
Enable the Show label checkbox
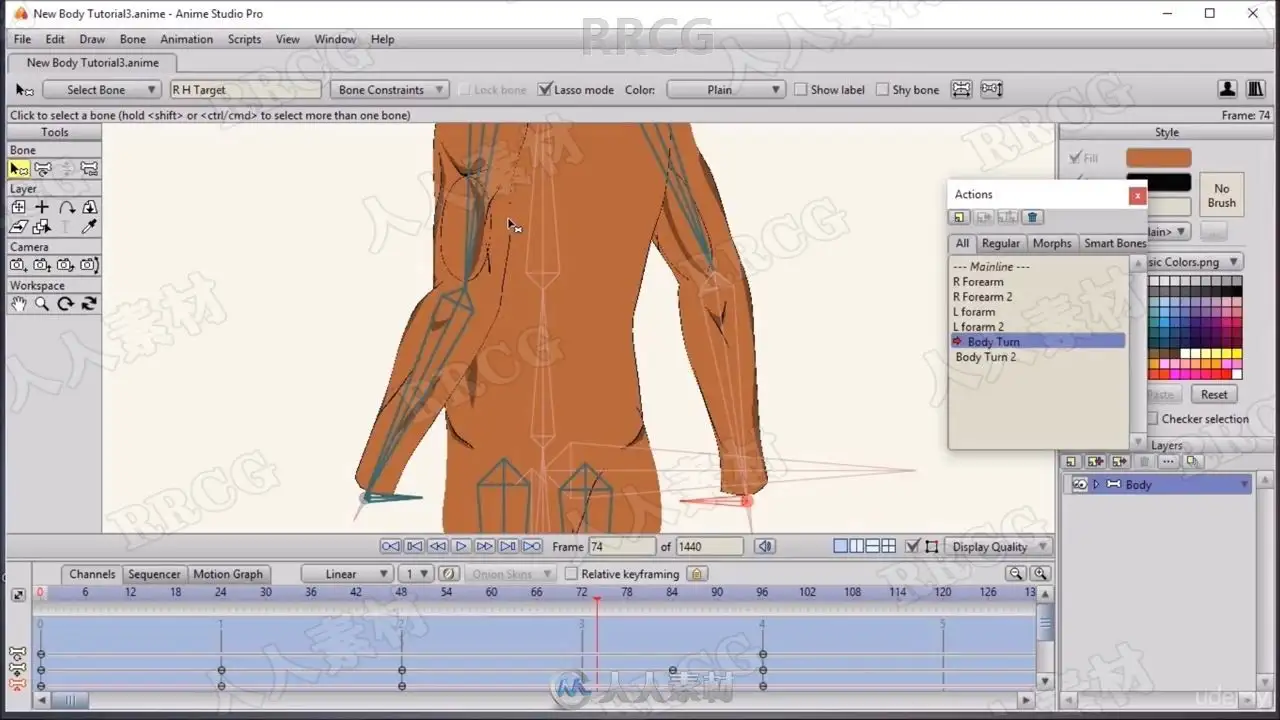click(x=800, y=90)
